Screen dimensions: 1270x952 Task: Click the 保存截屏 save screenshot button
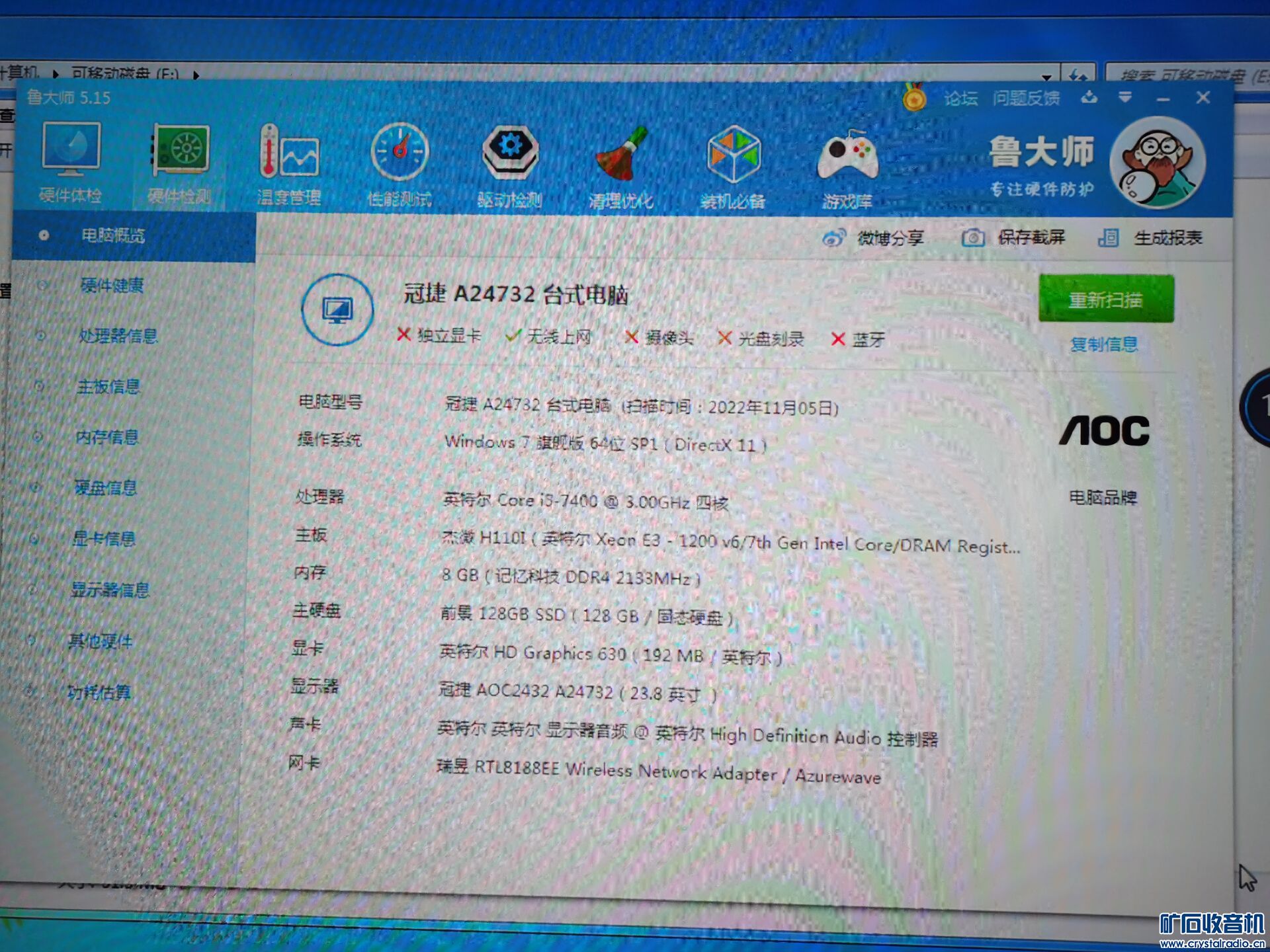pos(1013,237)
